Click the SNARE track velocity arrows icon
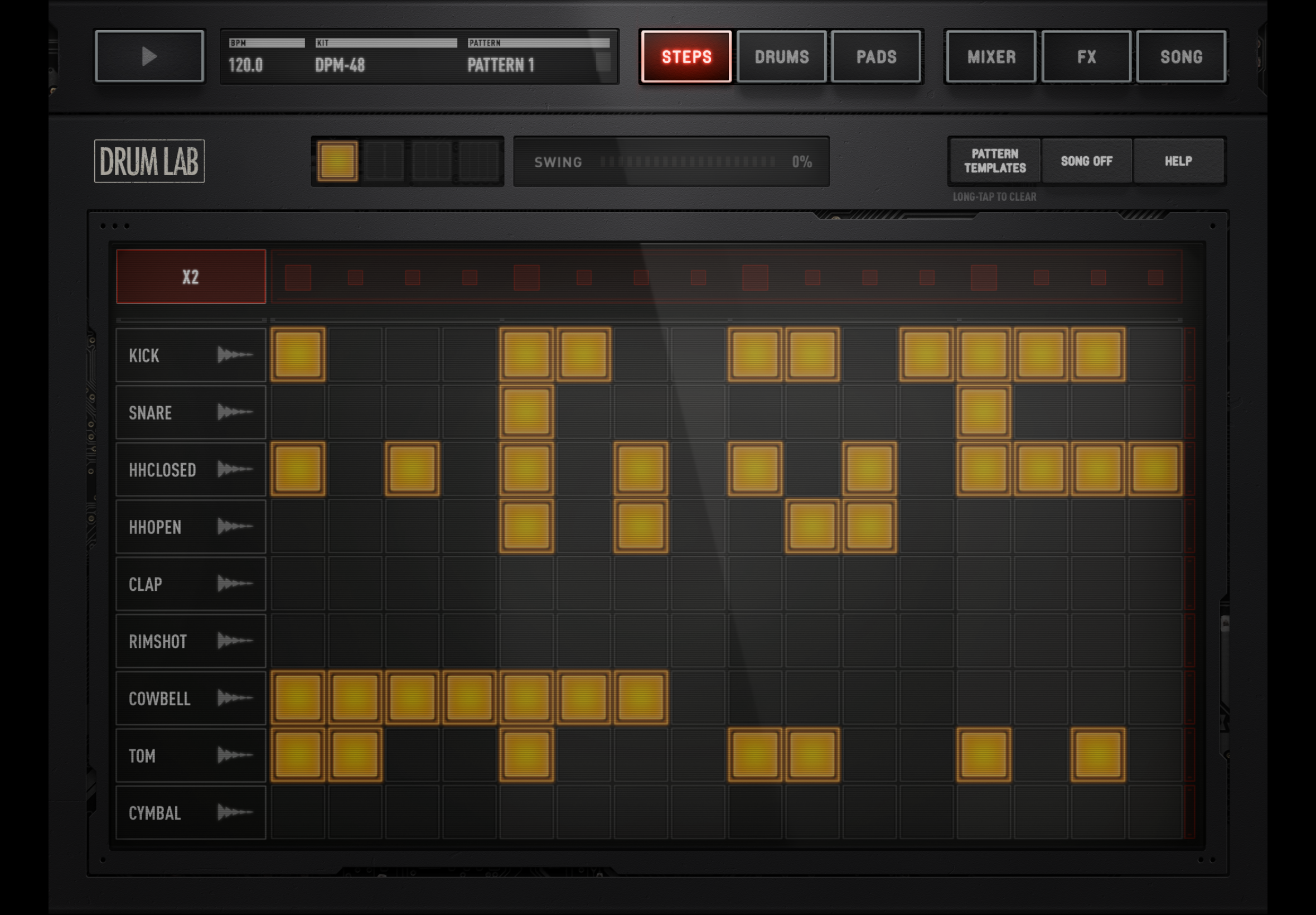 click(235, 412)
